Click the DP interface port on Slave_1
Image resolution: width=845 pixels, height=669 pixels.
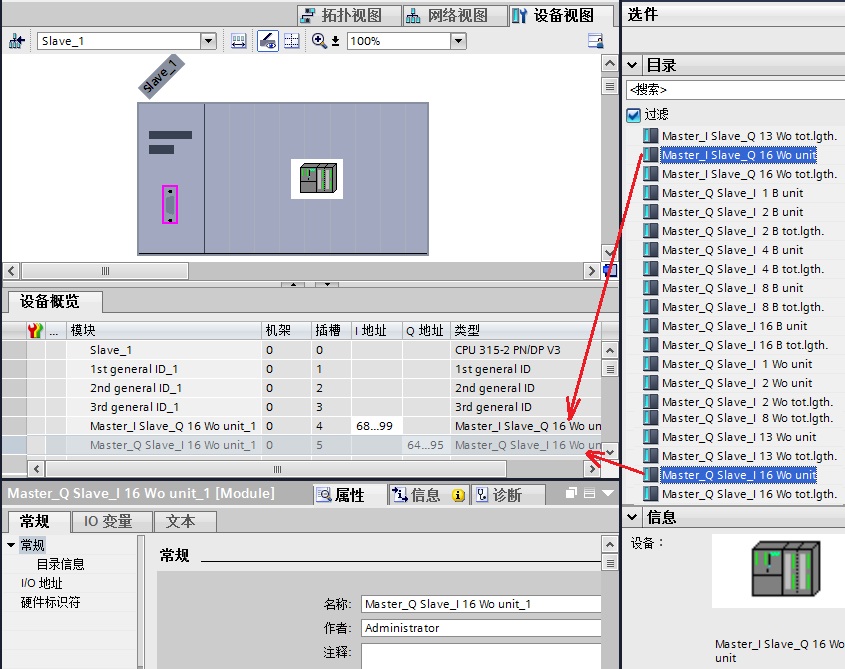[170, 204]
